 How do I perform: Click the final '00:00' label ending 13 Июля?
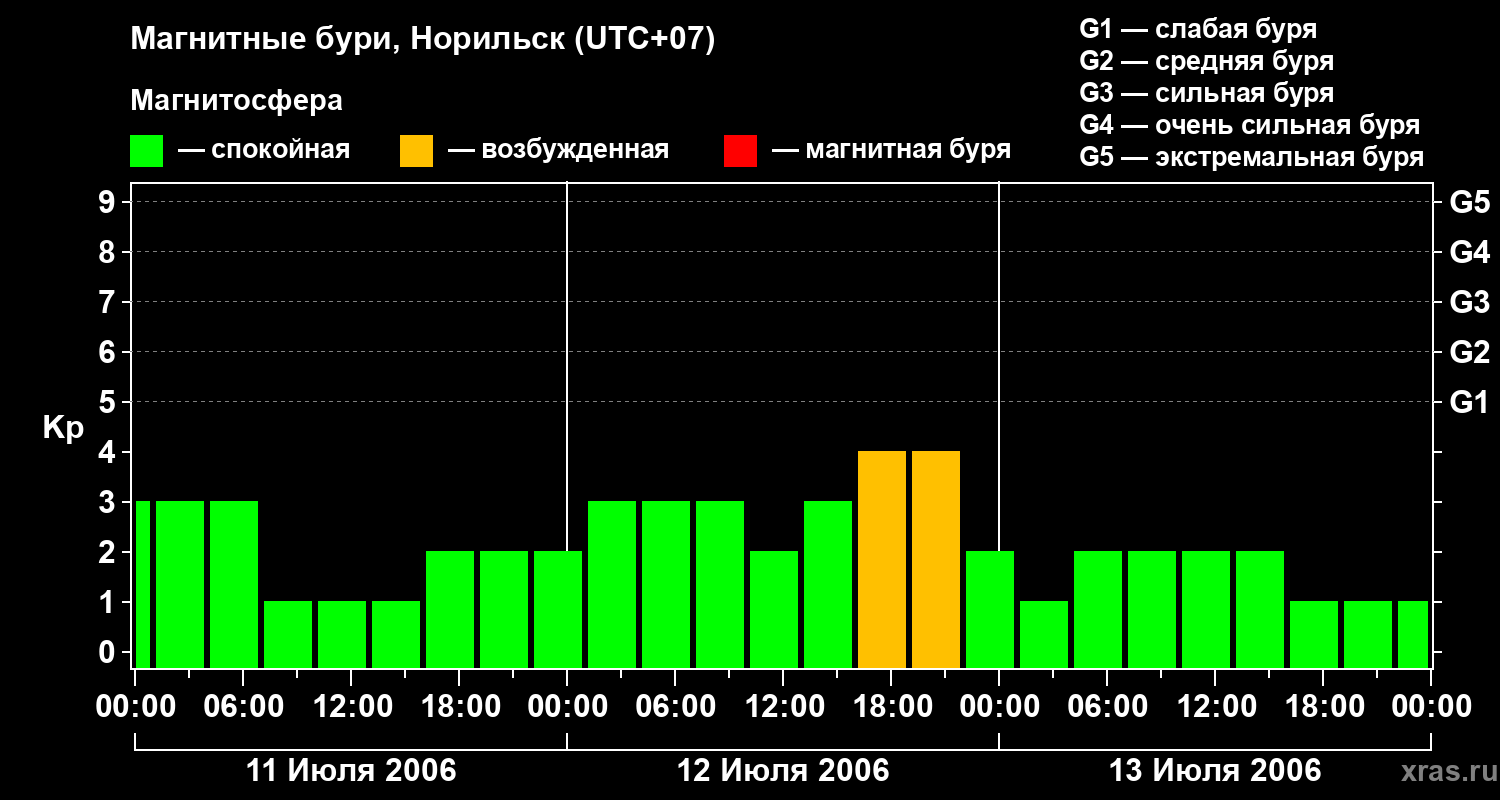pyautogui.click(x=1431, y=707)
